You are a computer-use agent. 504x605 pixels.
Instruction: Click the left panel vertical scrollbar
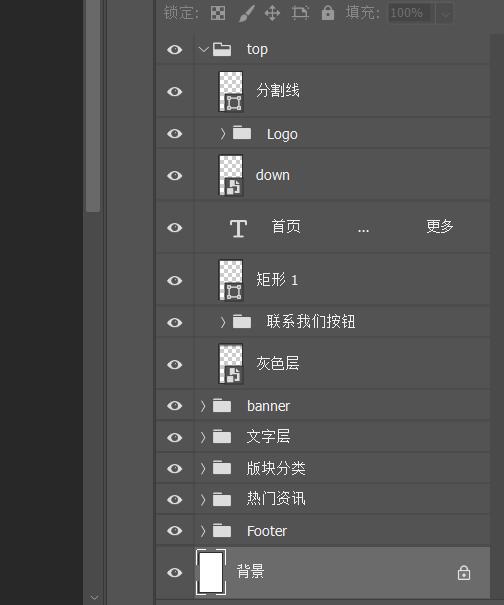coord(93,106)
